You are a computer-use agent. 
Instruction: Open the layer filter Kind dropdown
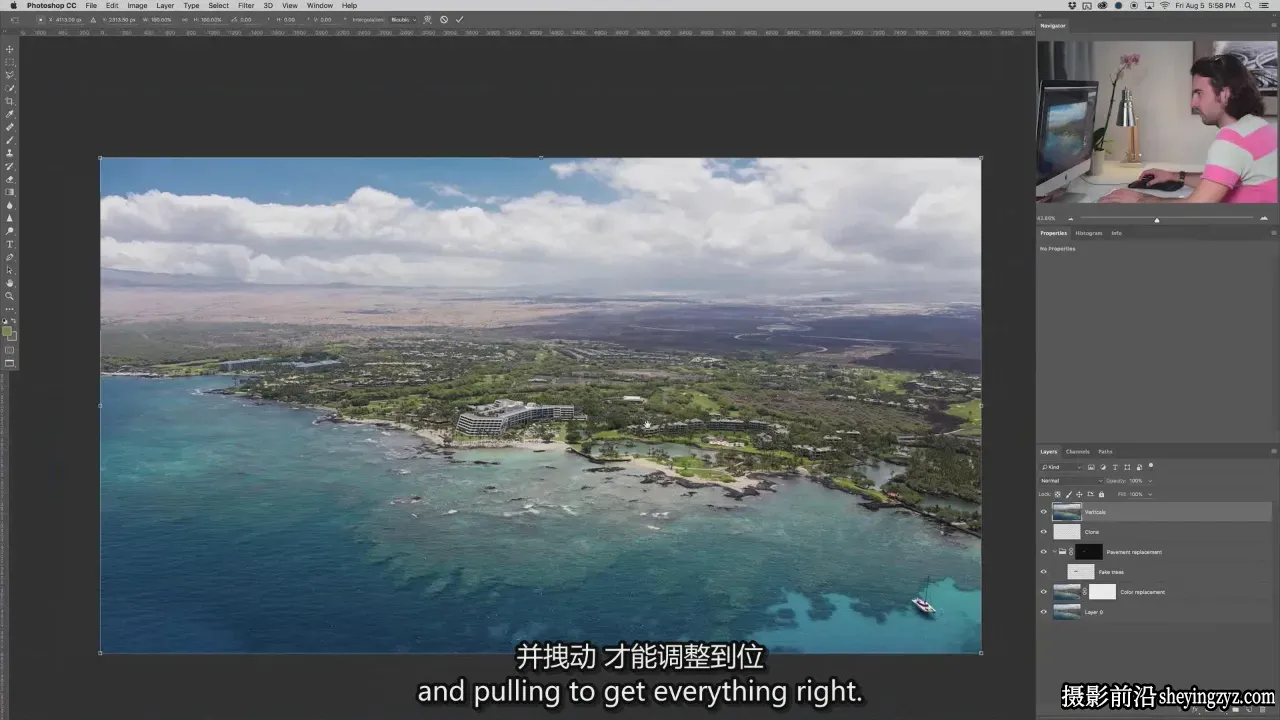[x=1062, y=467]
